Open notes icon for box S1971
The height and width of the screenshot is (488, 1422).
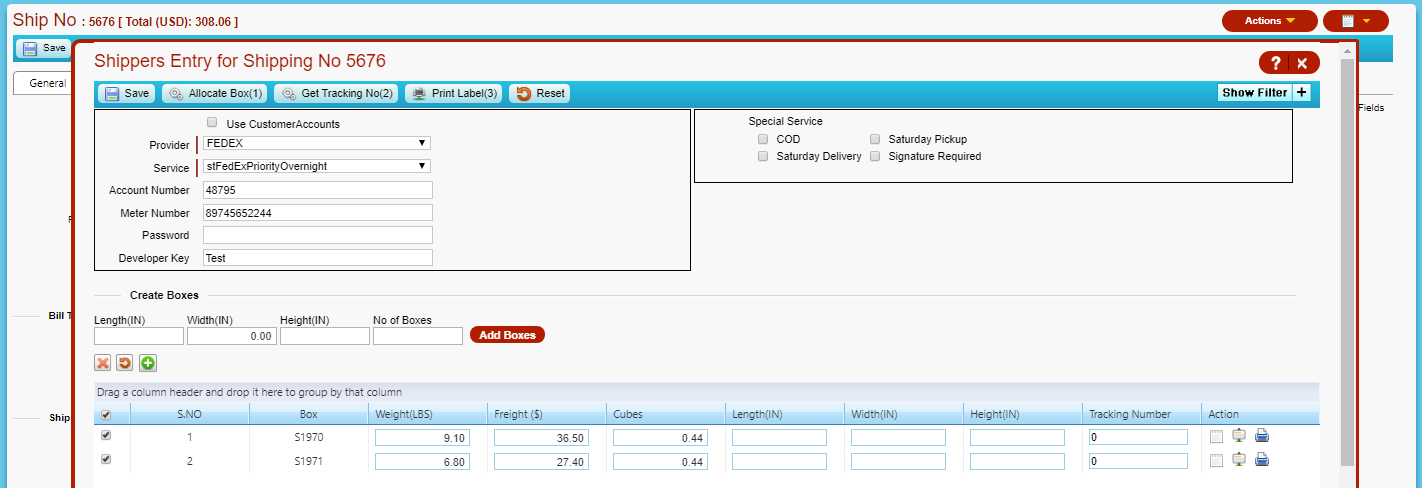coord(1216,461)
